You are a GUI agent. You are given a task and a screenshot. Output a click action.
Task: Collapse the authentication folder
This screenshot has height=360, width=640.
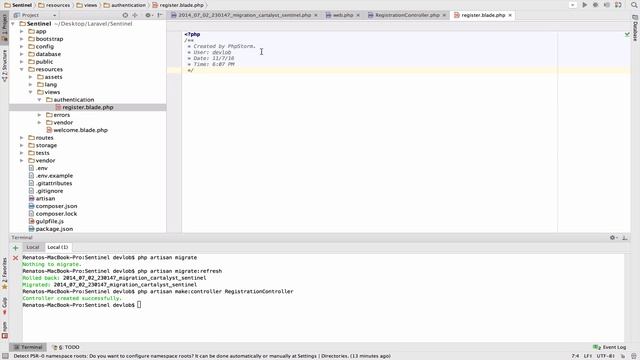(x=40, y=100)
